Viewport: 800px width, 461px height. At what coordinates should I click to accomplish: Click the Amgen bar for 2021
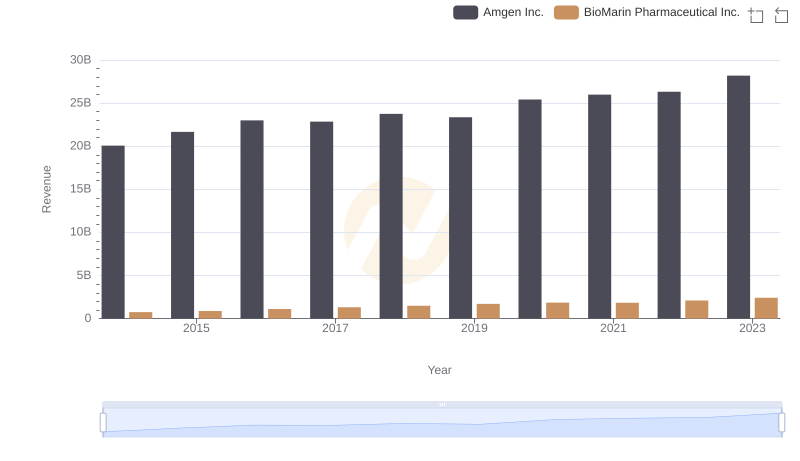[599, 207]
